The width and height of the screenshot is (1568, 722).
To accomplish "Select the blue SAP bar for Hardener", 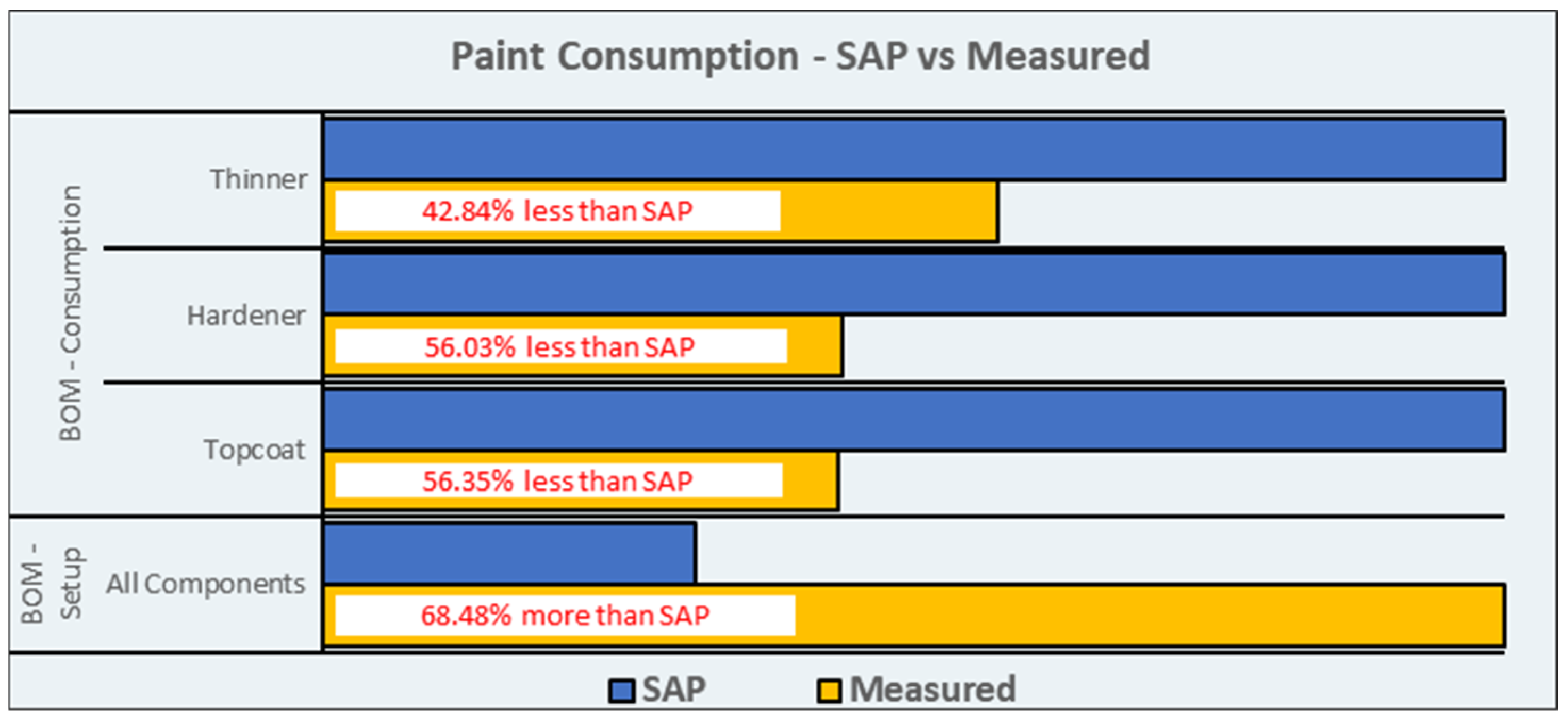I will (913, 284).
